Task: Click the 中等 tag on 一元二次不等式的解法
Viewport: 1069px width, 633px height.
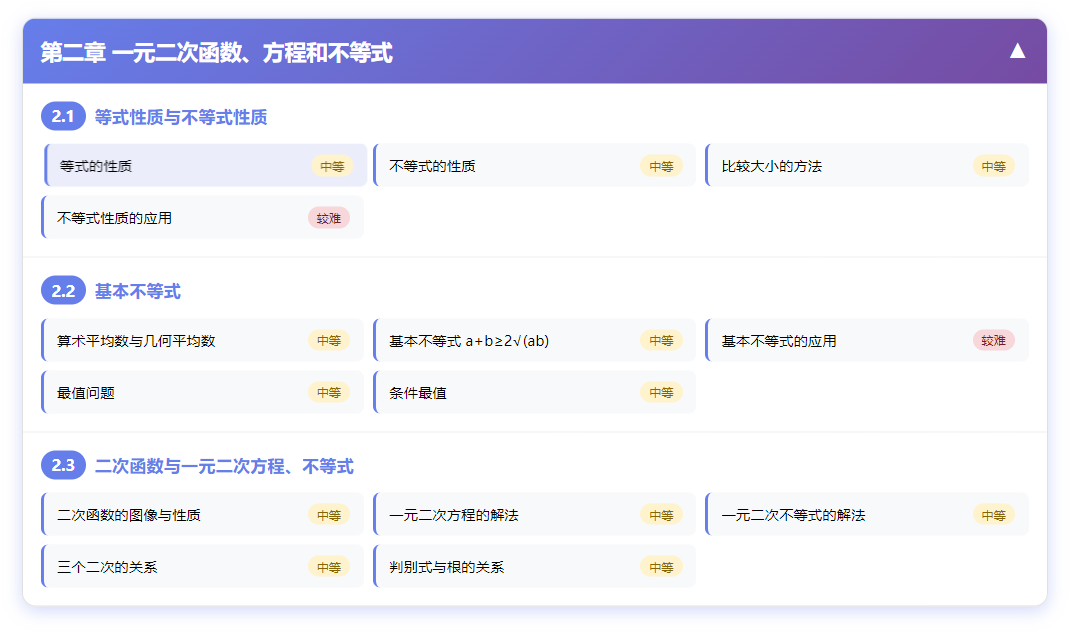Action: [x=993, y=515]
